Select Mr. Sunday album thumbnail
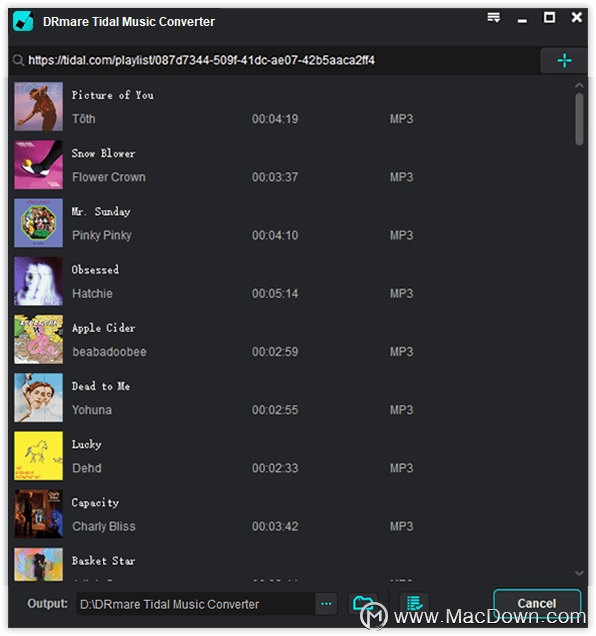Screen dimensions: 596x636 (x=39, y=223)
